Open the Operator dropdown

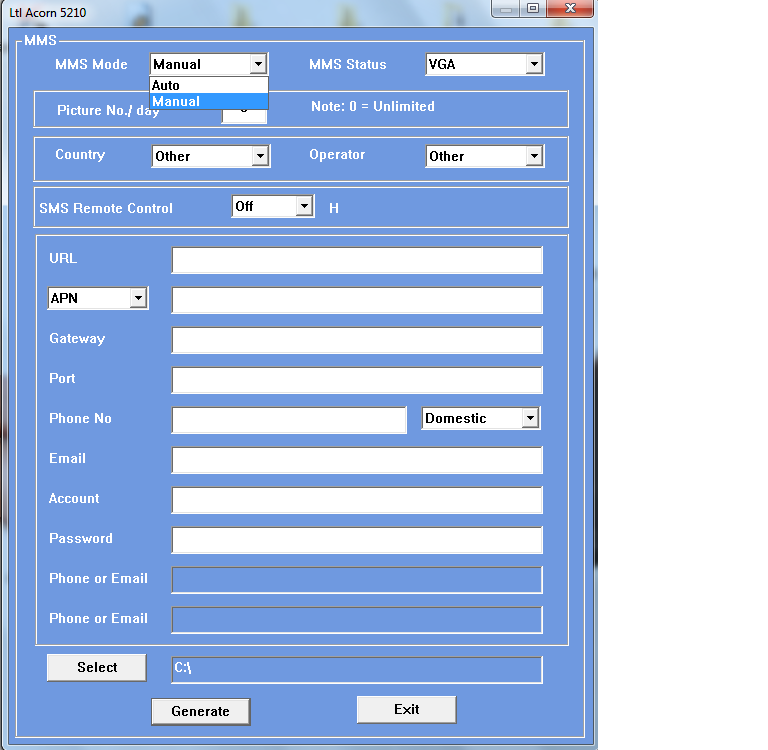[534, 156]
